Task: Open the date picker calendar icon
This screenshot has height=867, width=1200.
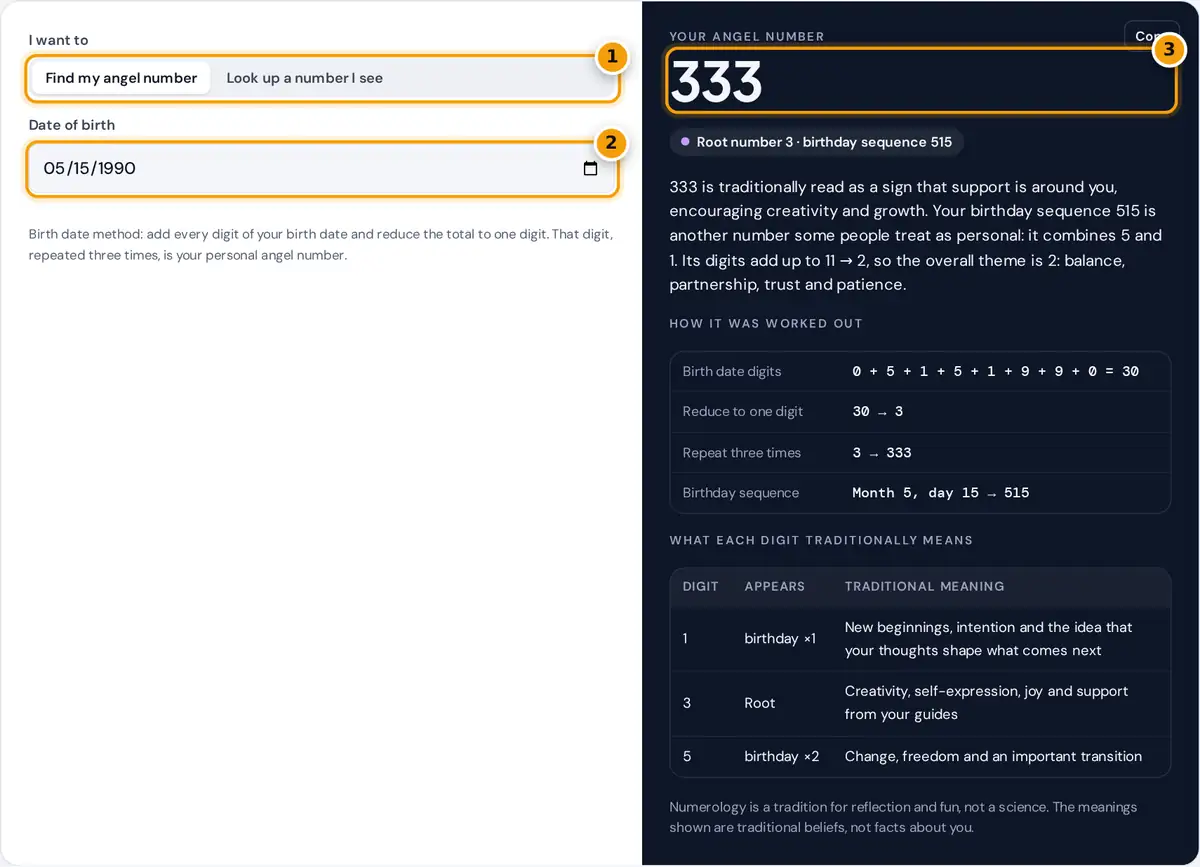Action: (x=590, y=168)
